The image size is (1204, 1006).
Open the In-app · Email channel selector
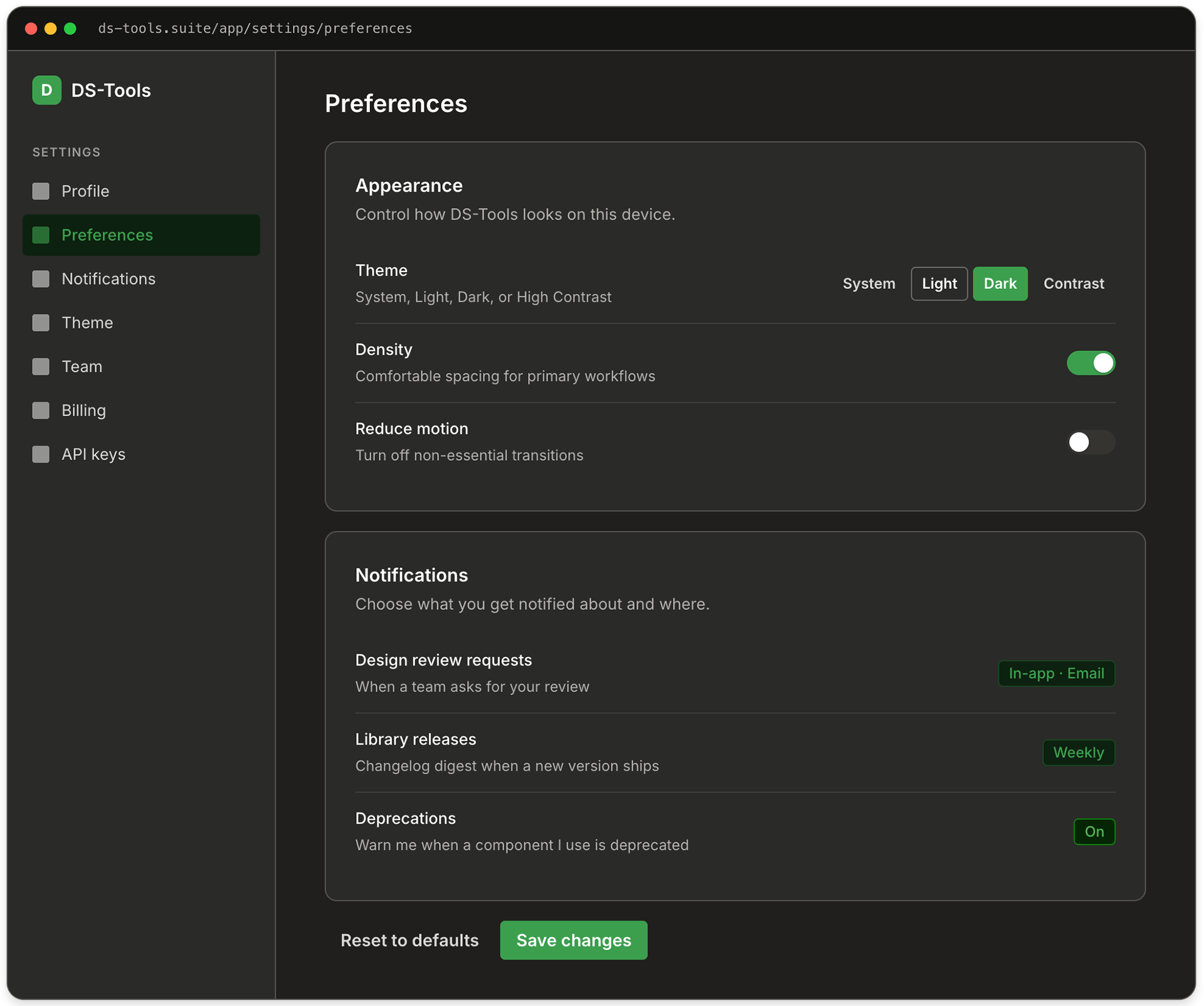point(1056,673)
